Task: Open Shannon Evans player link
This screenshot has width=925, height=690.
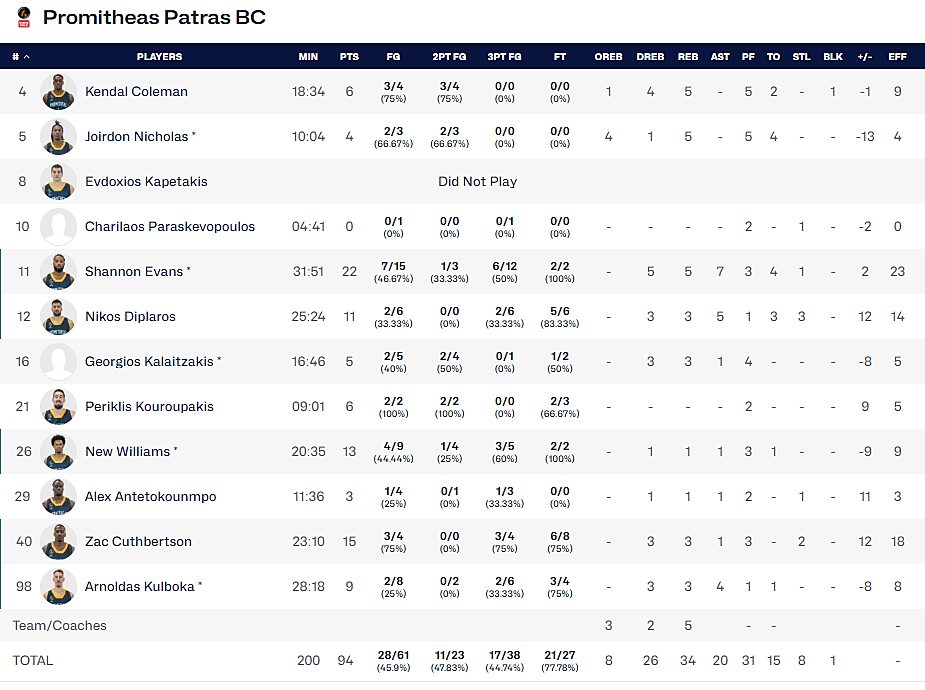Action: click(134, 271)
